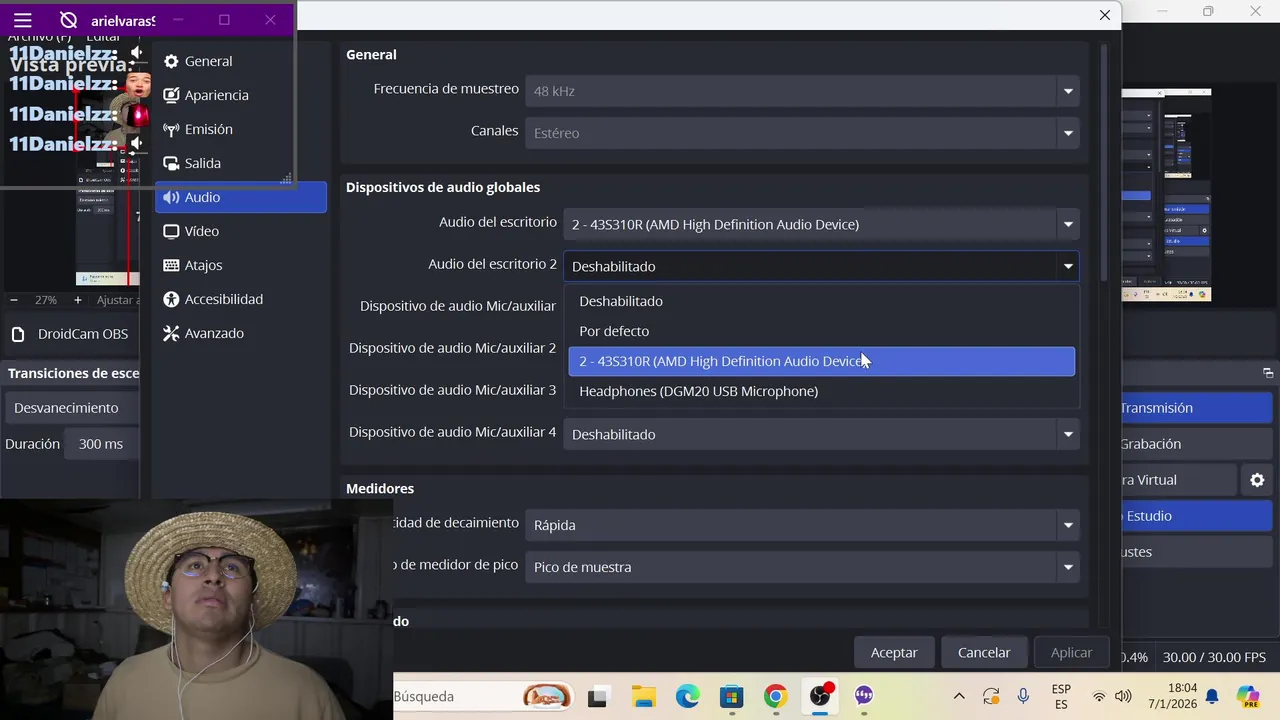Click the gear icon next to General
This screenshot has width=1280, height=720.
pyautogui.click(x=171, y=61)
